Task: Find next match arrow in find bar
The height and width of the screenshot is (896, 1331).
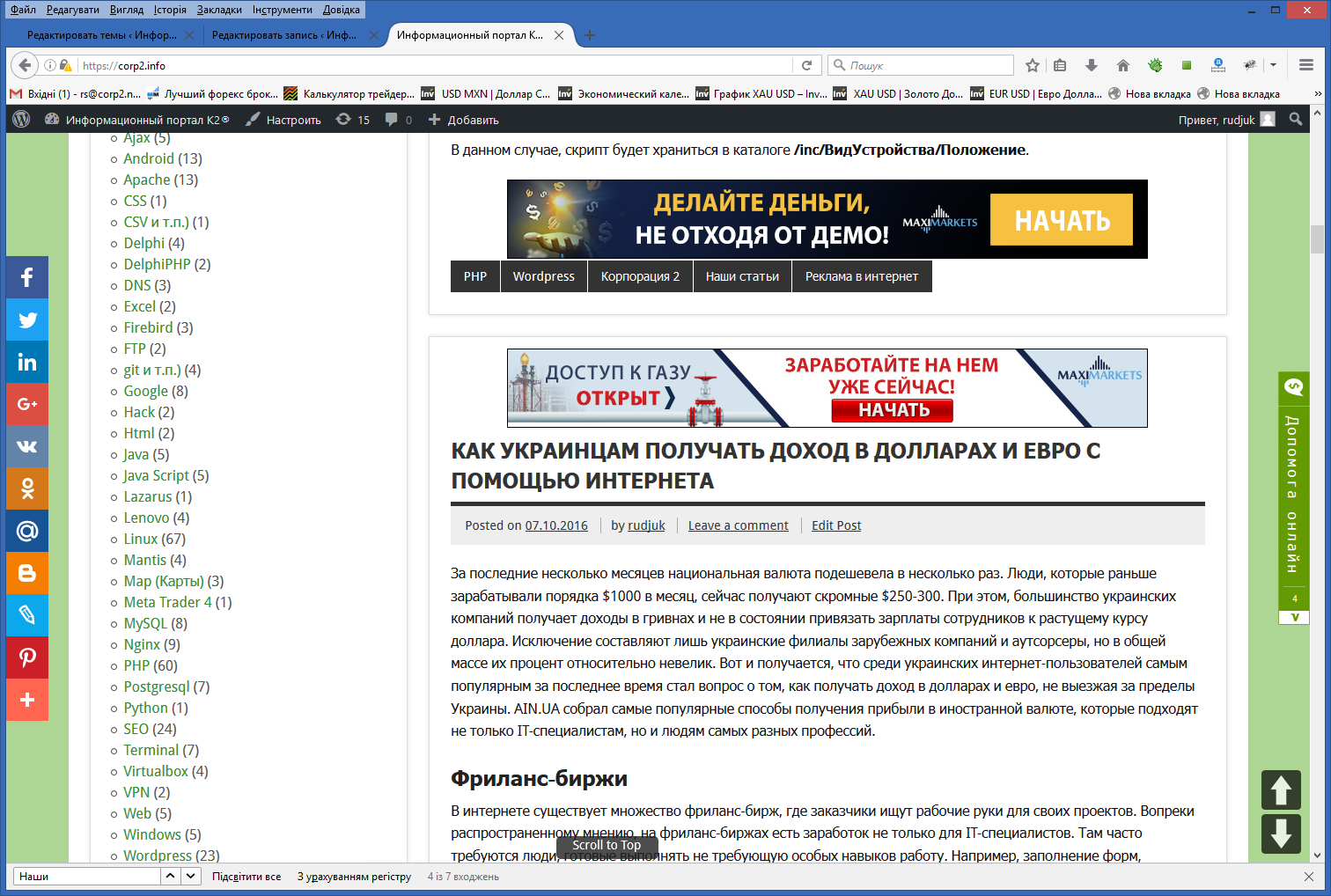Action: pyautogui.click(x=191, y=876)
